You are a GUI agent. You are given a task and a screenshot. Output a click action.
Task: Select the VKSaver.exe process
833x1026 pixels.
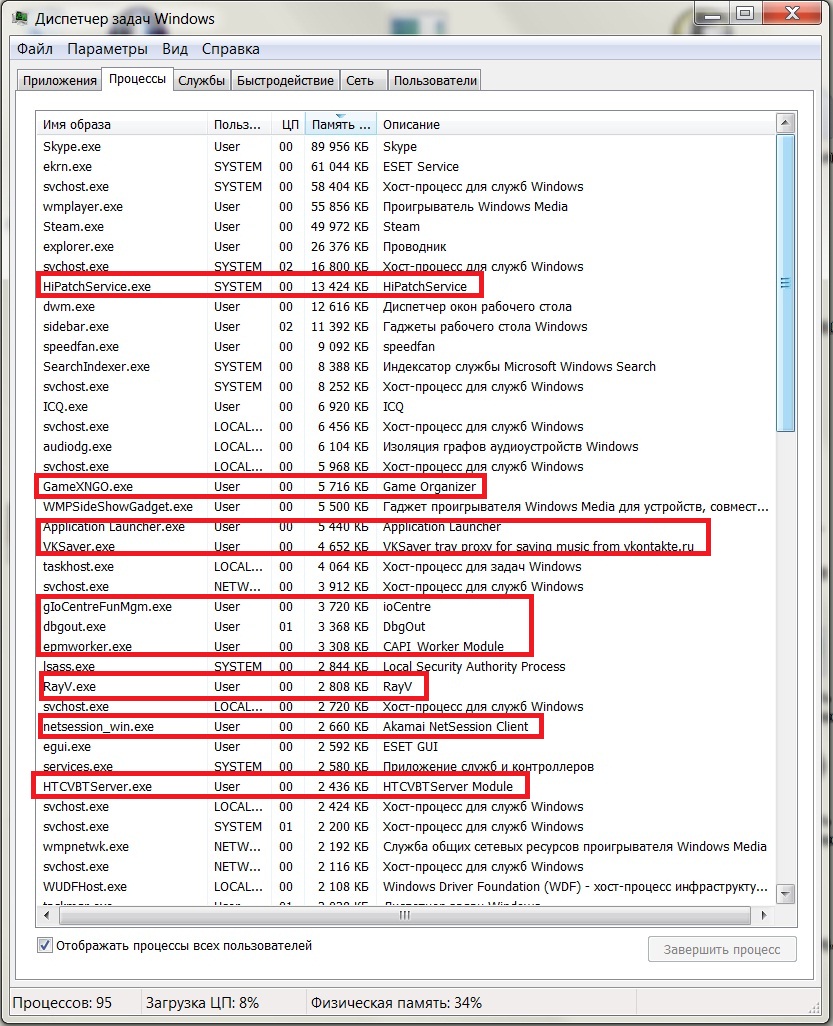[406, 547]
